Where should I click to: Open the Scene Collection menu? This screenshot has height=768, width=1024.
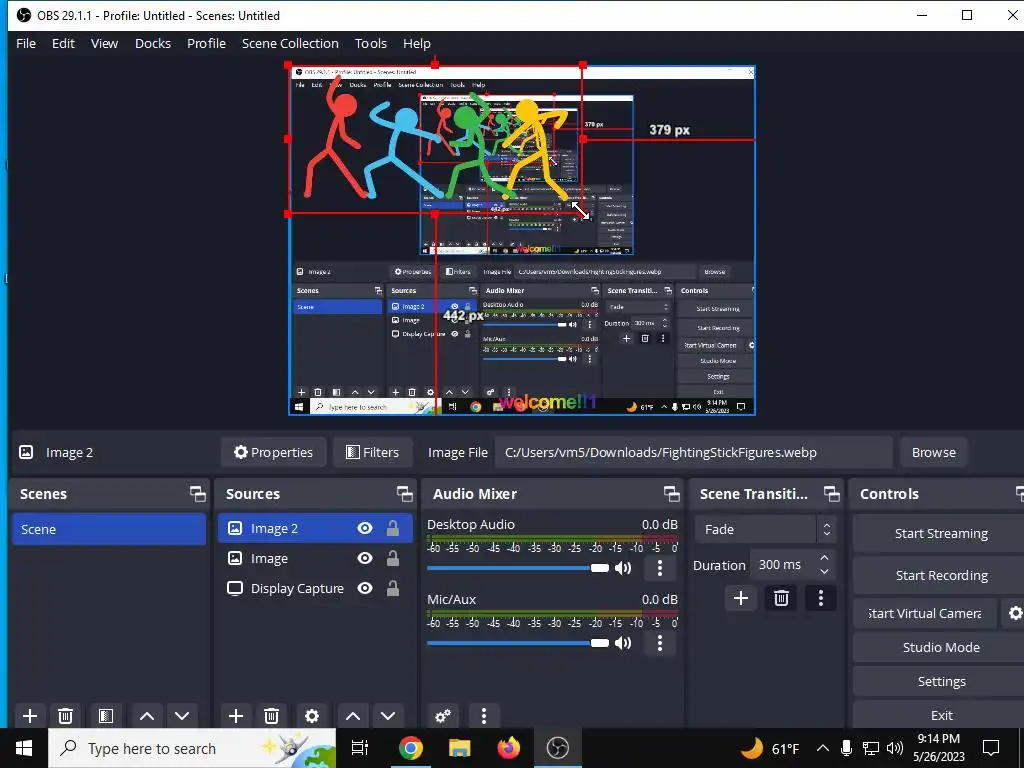(x=290, y=43)
